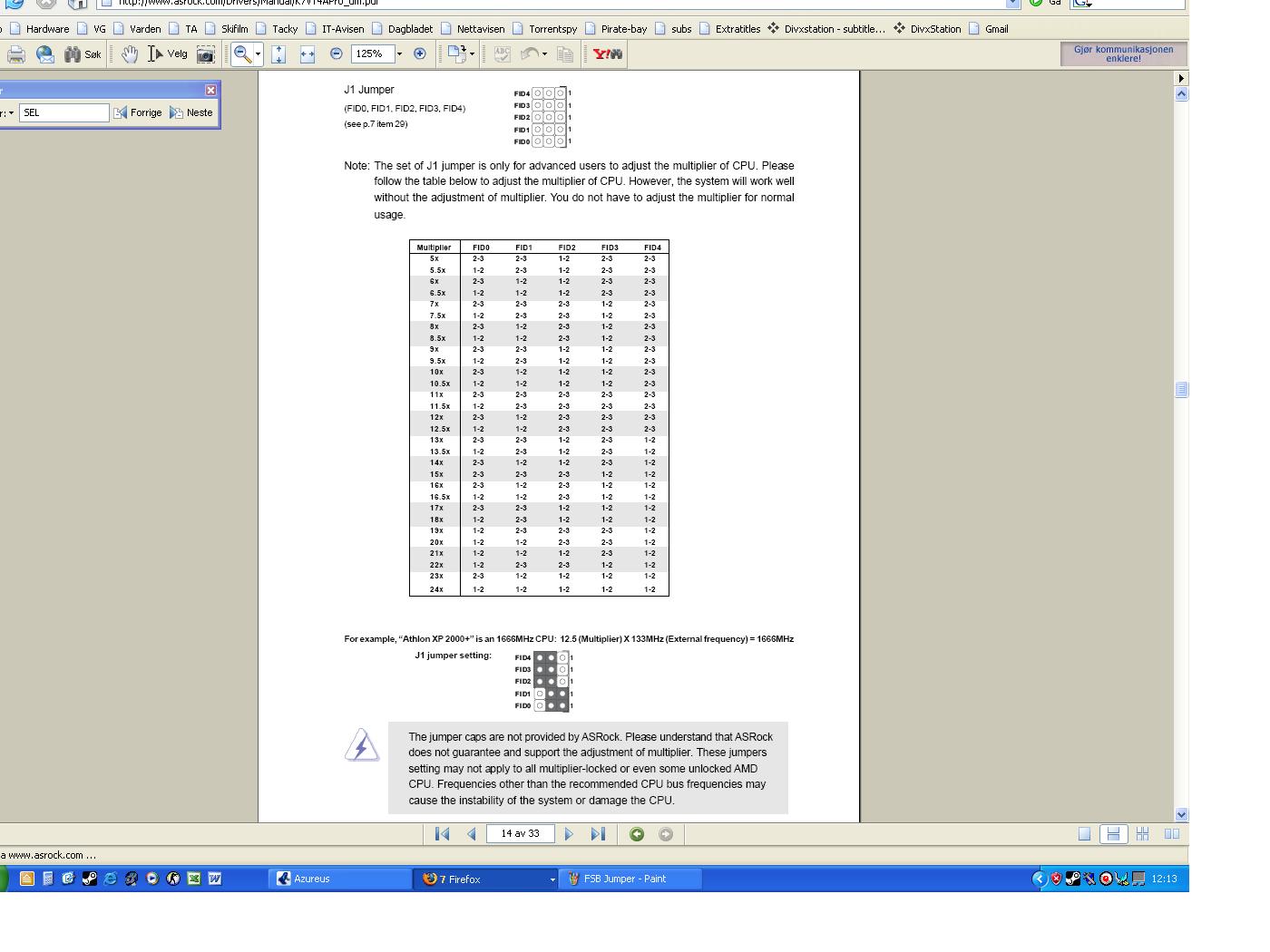This screenshot has height=952, width=1270.
Task: Open the Skifilm bookmark
Action: pyautogui.click(x=227, y=29)
